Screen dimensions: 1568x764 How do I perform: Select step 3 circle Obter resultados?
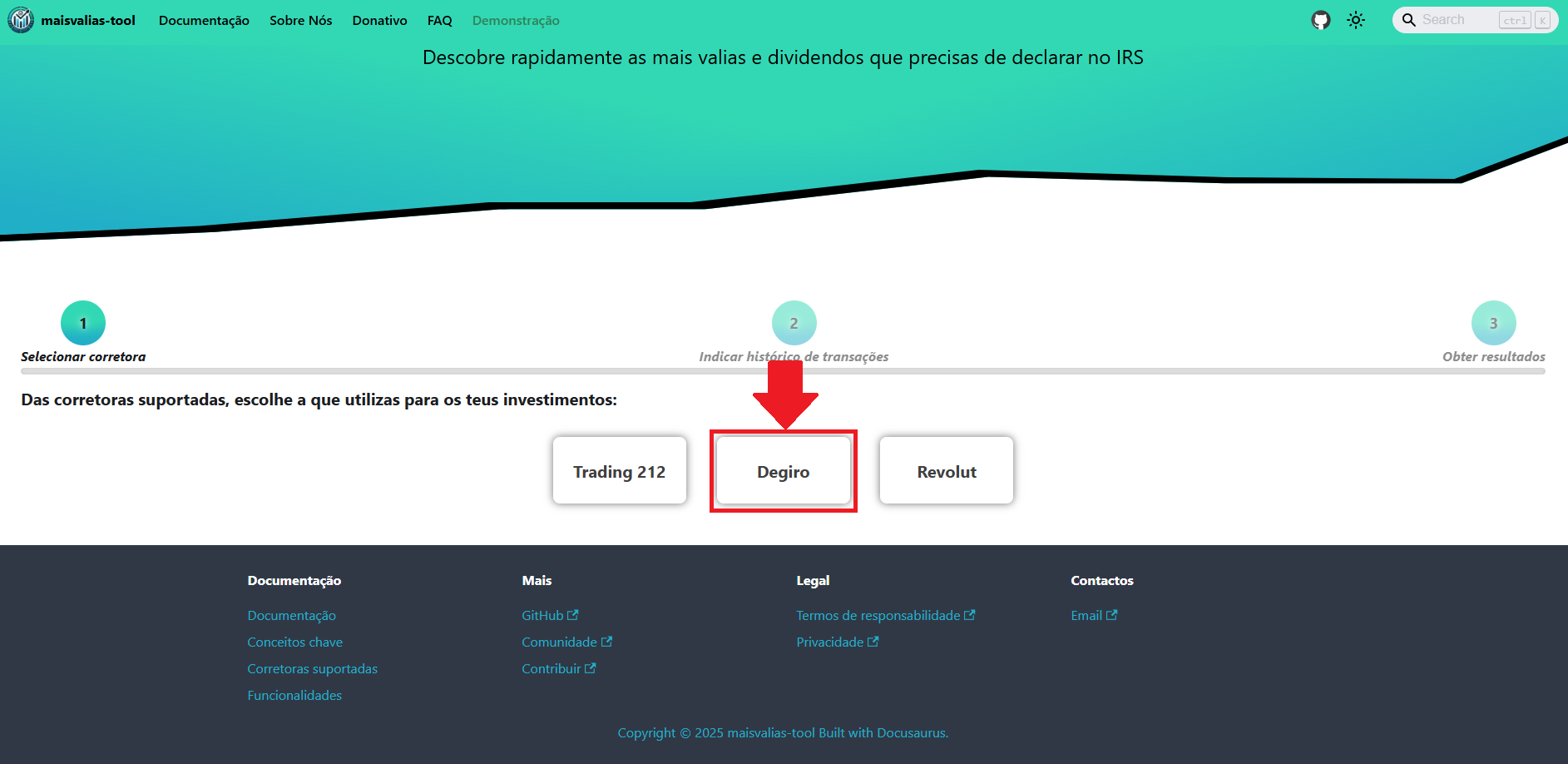[x=1494, y=323]
